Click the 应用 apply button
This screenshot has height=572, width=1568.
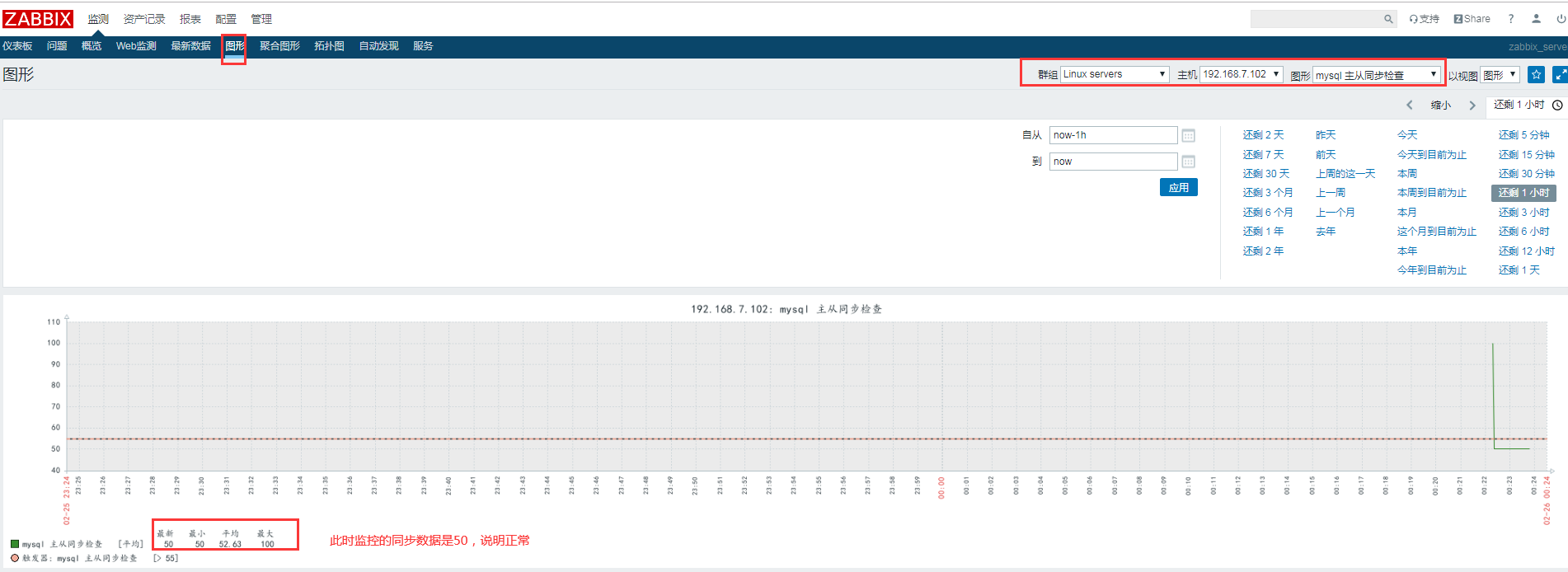(x=1179, y=187)
